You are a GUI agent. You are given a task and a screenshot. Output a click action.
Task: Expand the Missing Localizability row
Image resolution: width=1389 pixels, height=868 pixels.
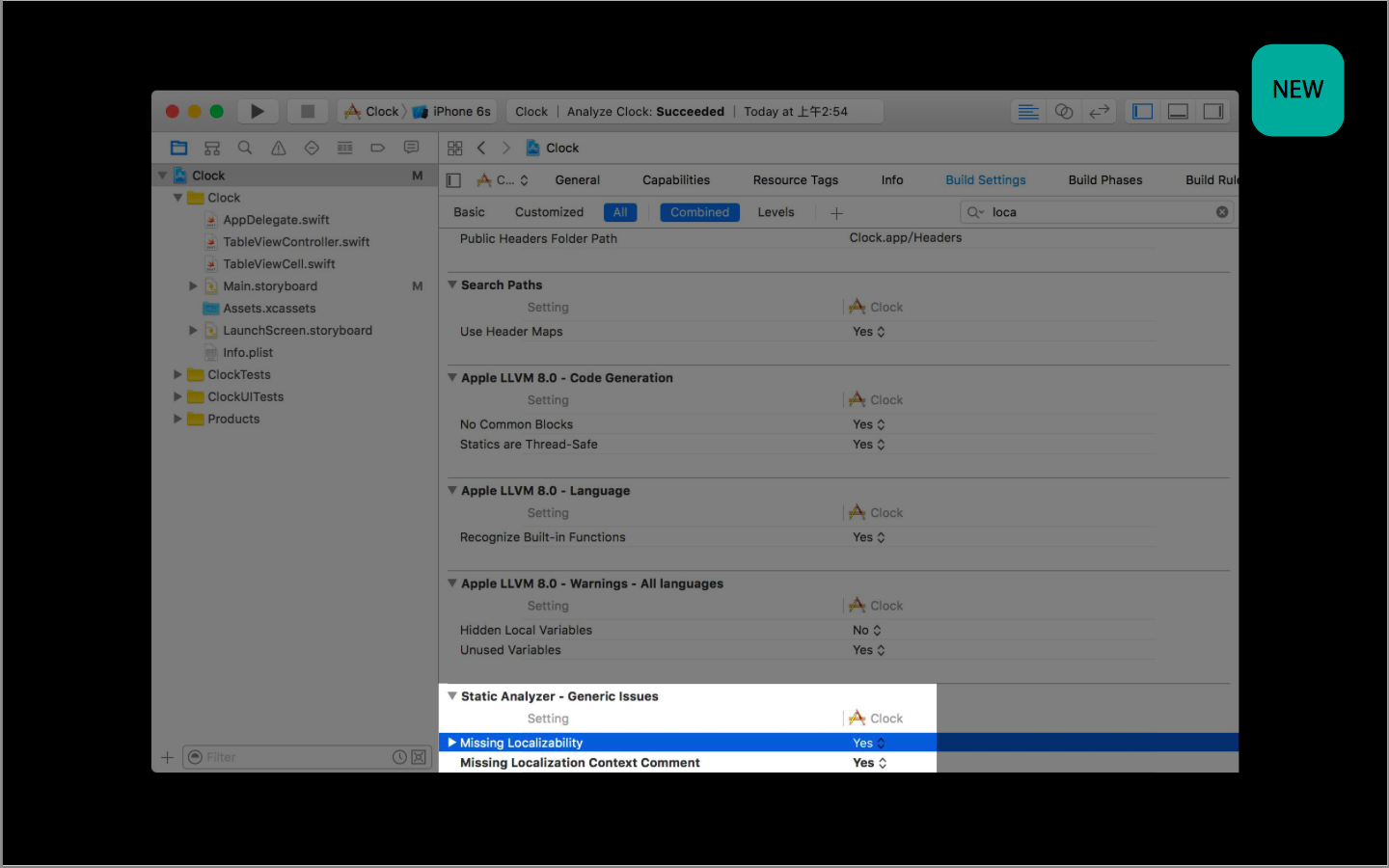pos(451,743)
